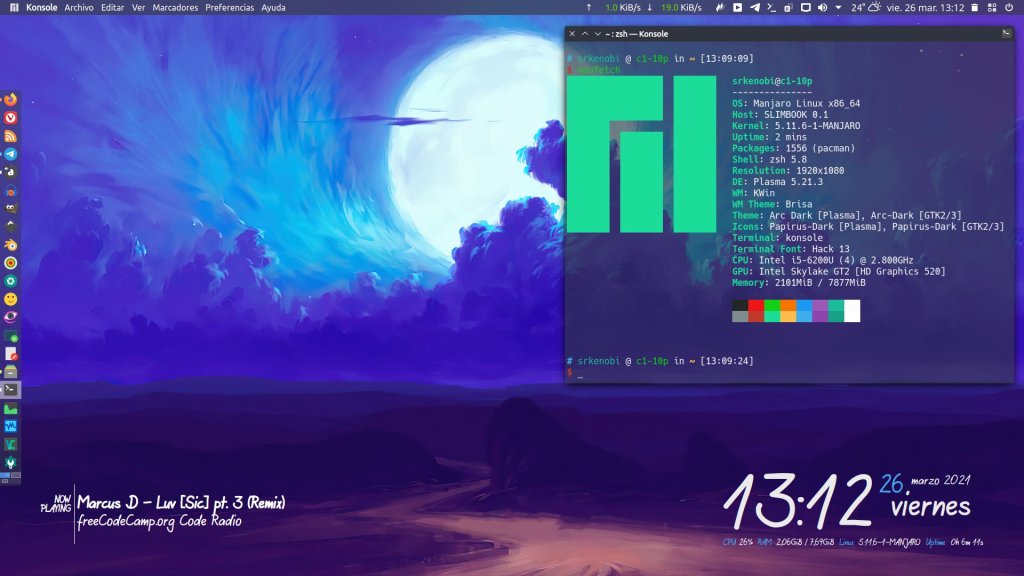1024x576 pixels.
Task: Click the volume speaker icon in tray
Action: click(822, 7)
